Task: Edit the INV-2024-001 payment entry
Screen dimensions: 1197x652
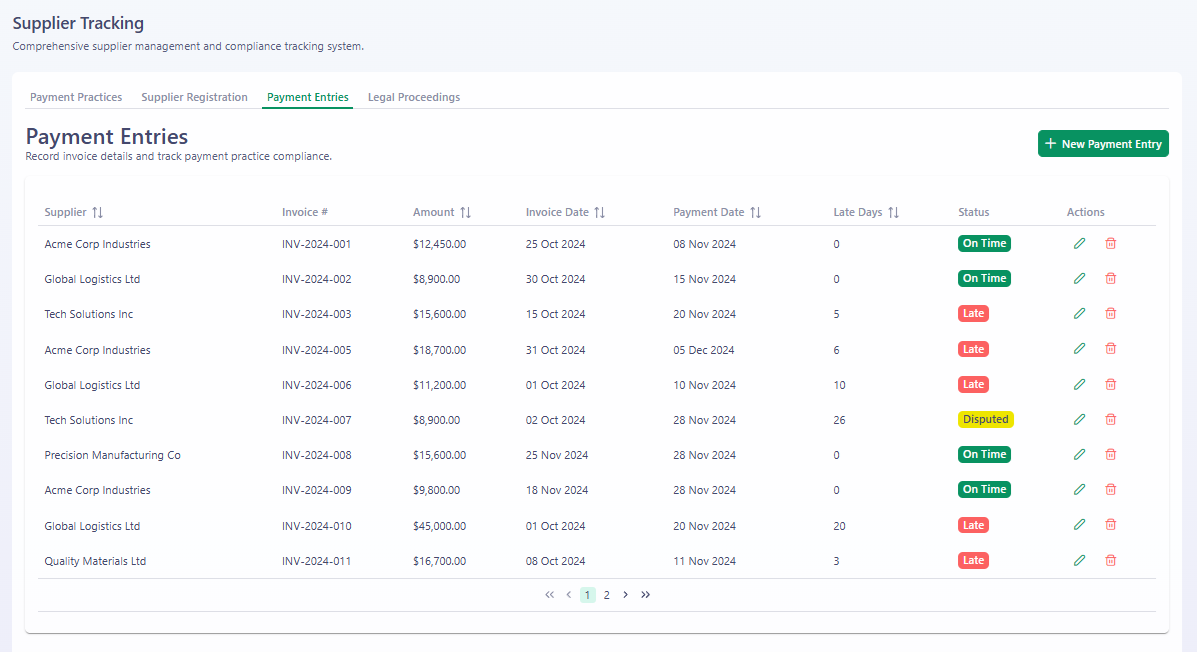Action: [1079, 244]
